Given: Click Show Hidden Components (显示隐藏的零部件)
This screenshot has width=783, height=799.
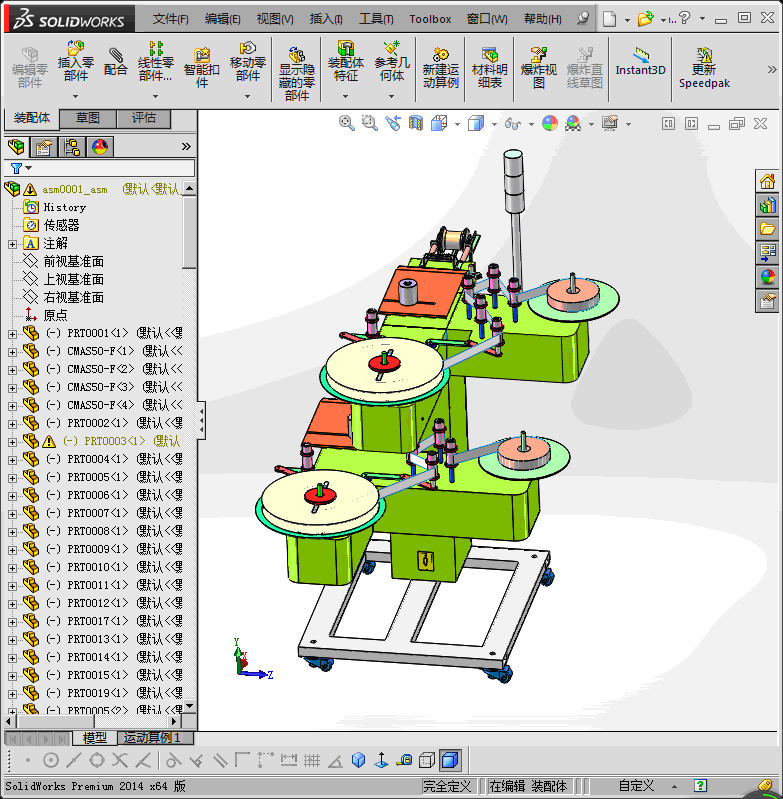Looking at the screenshot, I should [296, 74].
